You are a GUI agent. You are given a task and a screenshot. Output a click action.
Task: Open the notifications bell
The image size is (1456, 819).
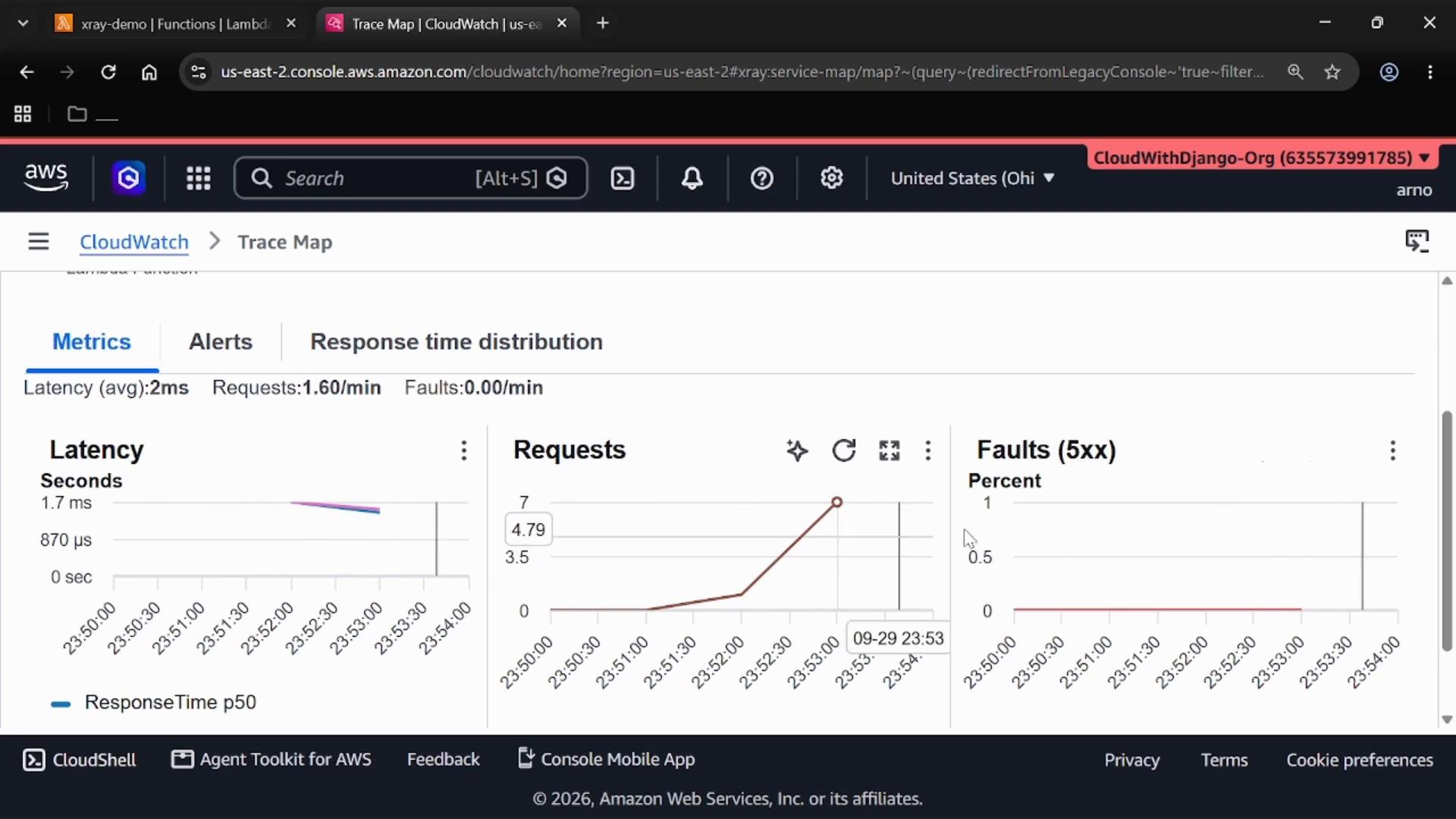pos(692,178)
